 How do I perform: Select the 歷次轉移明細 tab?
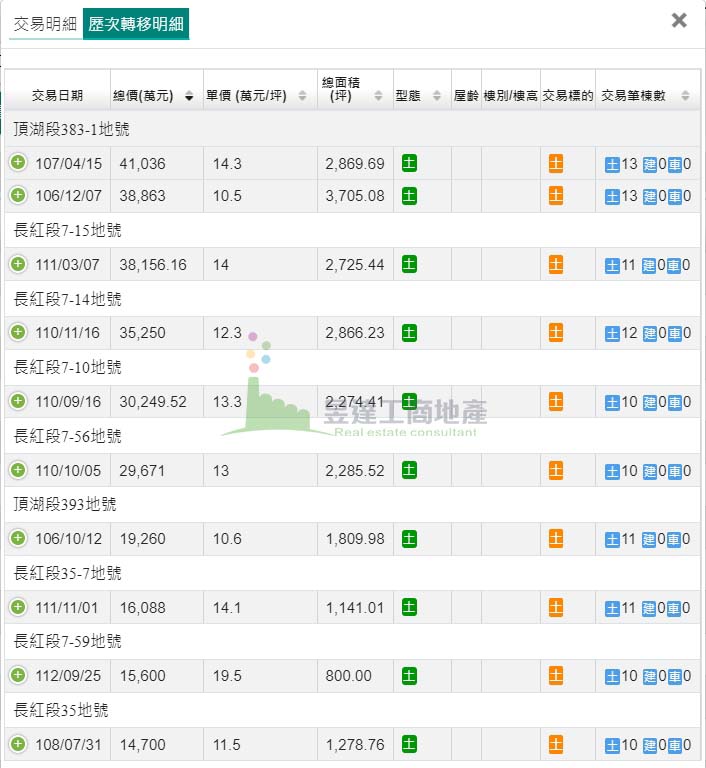pos(135,24)
